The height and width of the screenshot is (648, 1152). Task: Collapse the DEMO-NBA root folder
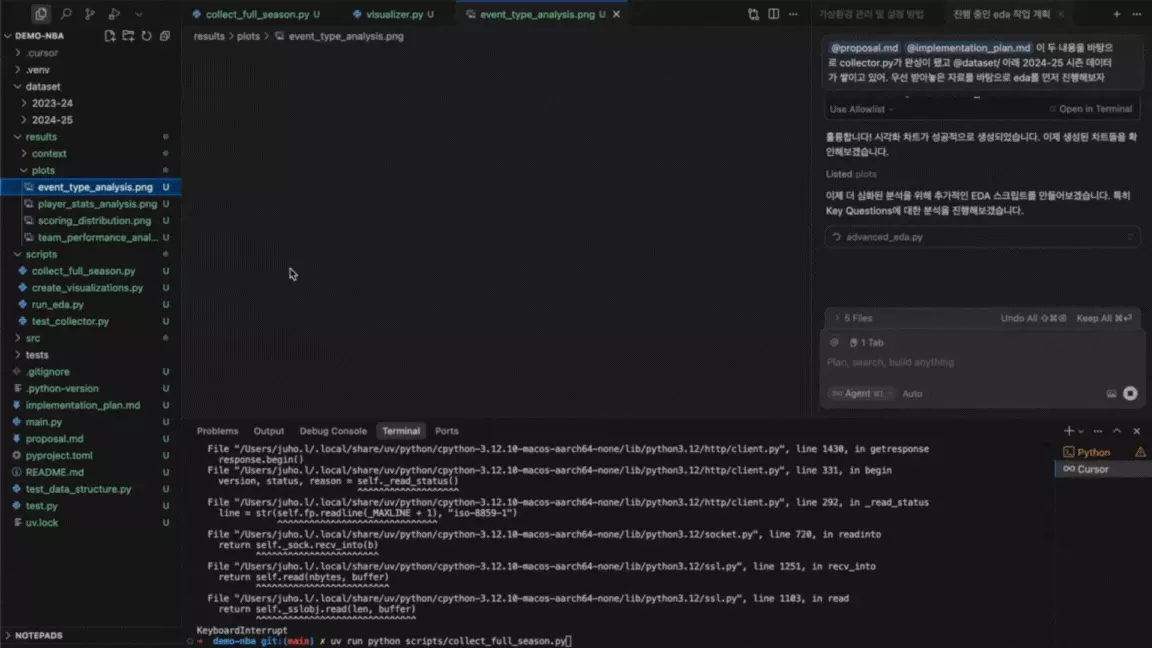pos(8,35)
